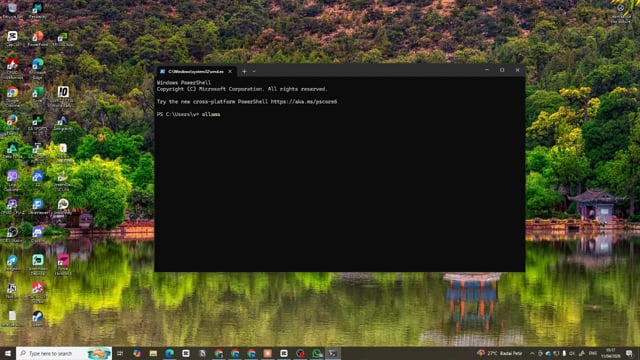Viewport: 640px width, 360px height.
Task: Minimize the terminal window
Action: point(487,70)
